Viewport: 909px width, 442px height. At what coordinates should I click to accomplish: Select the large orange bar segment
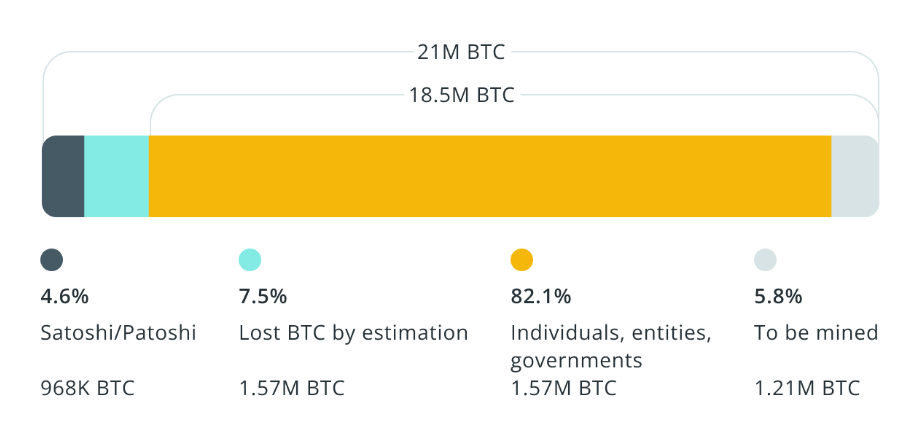[490, 176]
